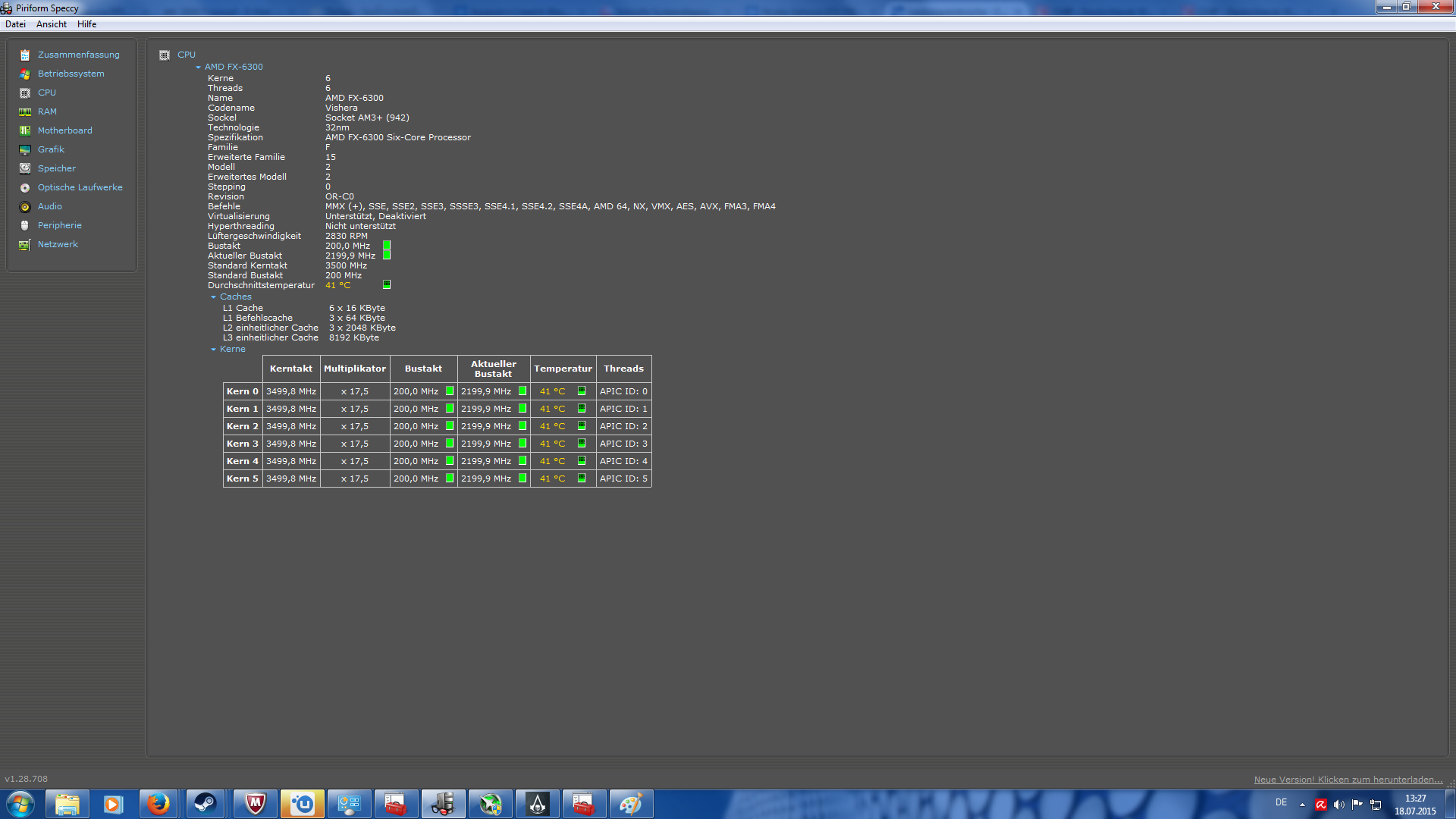Click the Grafik monitor icon
The width and height of the screenshot is (1456, 819).
25,149
